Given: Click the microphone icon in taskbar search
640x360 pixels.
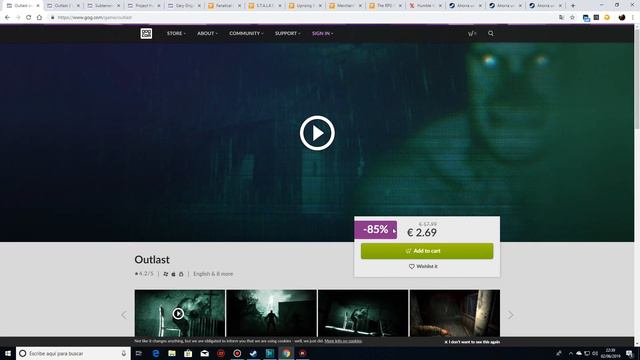Looking at the screenshot, I should 124,353.
